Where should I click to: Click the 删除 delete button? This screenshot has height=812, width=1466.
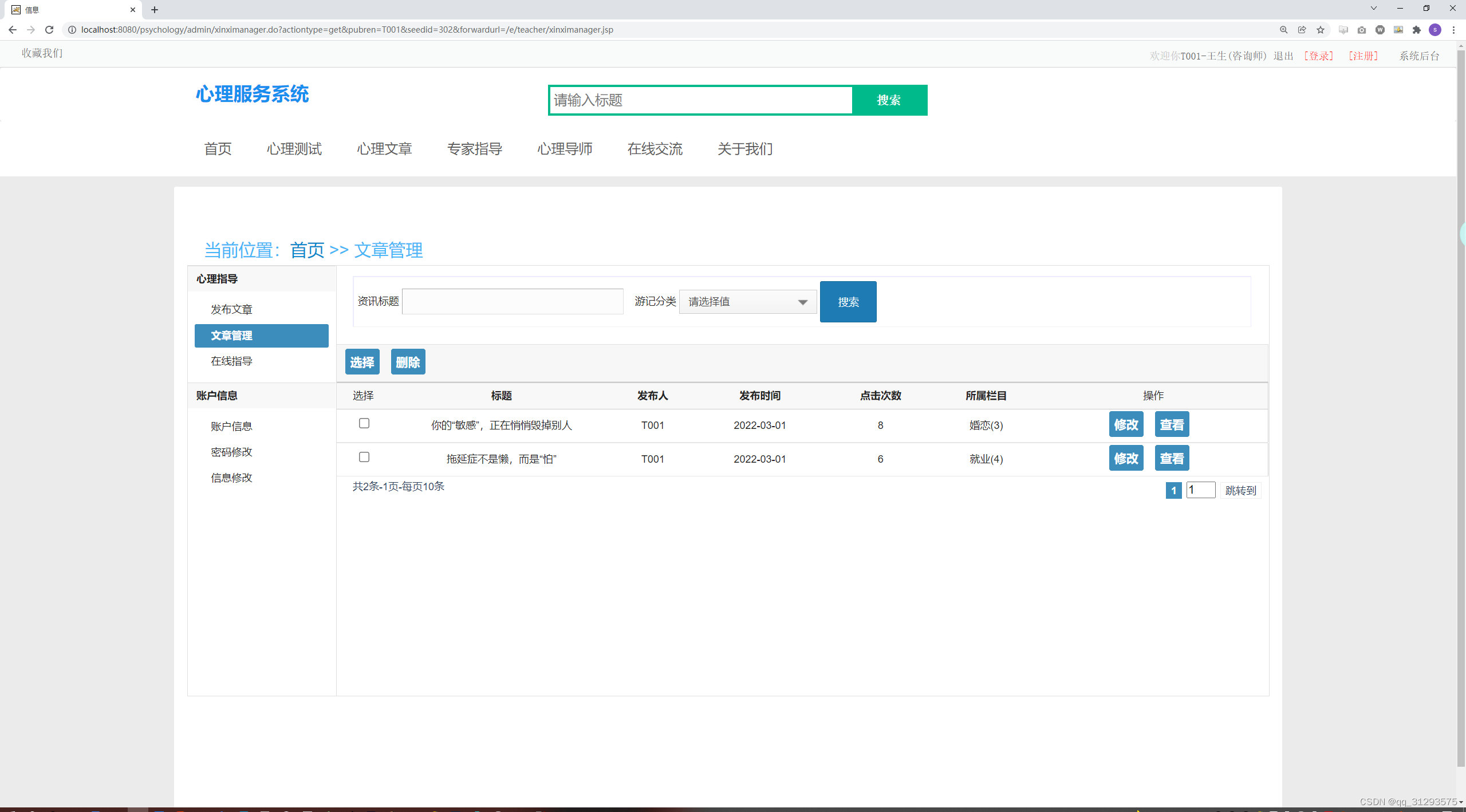coord(408,361)
